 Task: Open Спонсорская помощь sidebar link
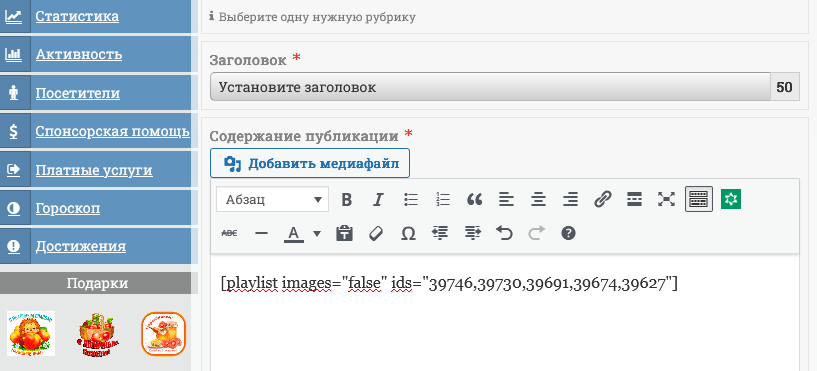click(x=113, y=131)
